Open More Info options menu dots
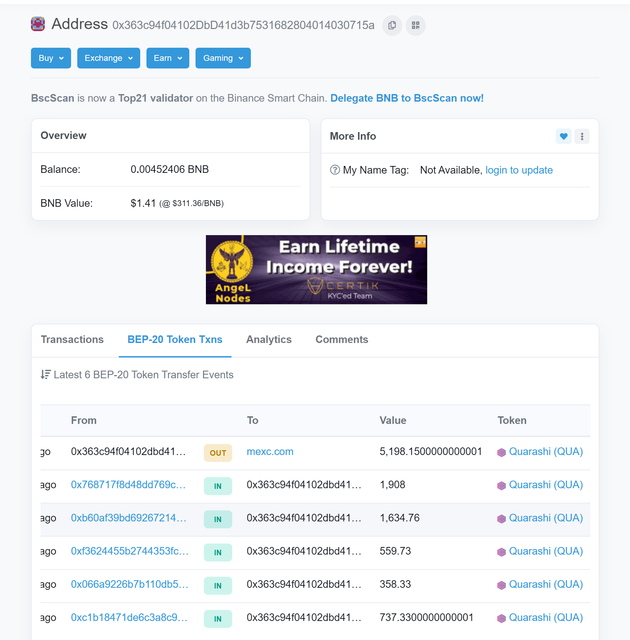 582,136
